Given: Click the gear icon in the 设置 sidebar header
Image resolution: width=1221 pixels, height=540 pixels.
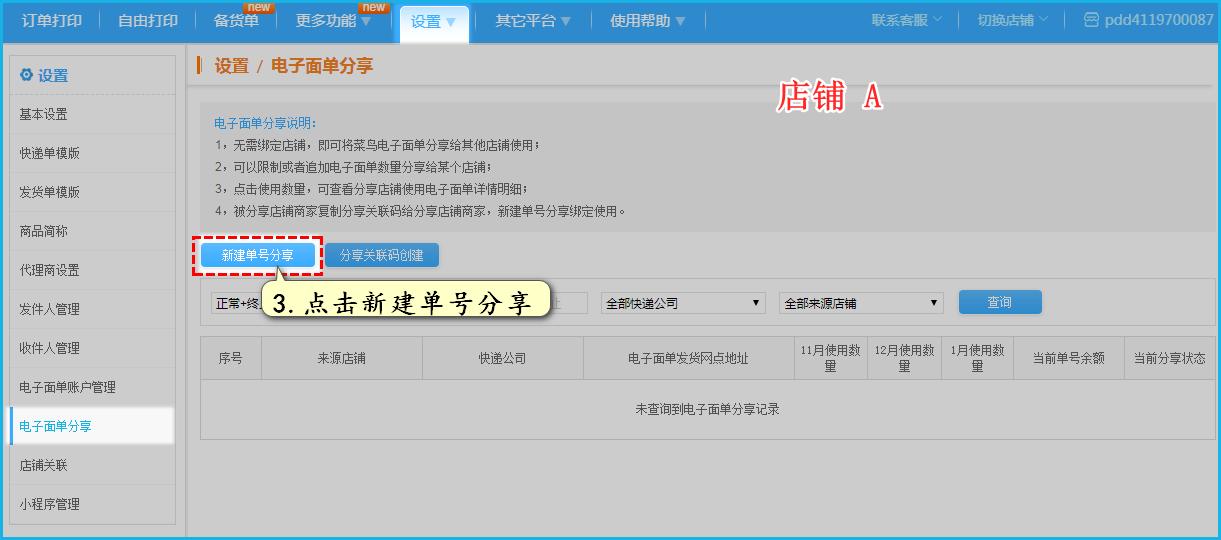Looking at the screenshot, I should (x=26, y=75).
